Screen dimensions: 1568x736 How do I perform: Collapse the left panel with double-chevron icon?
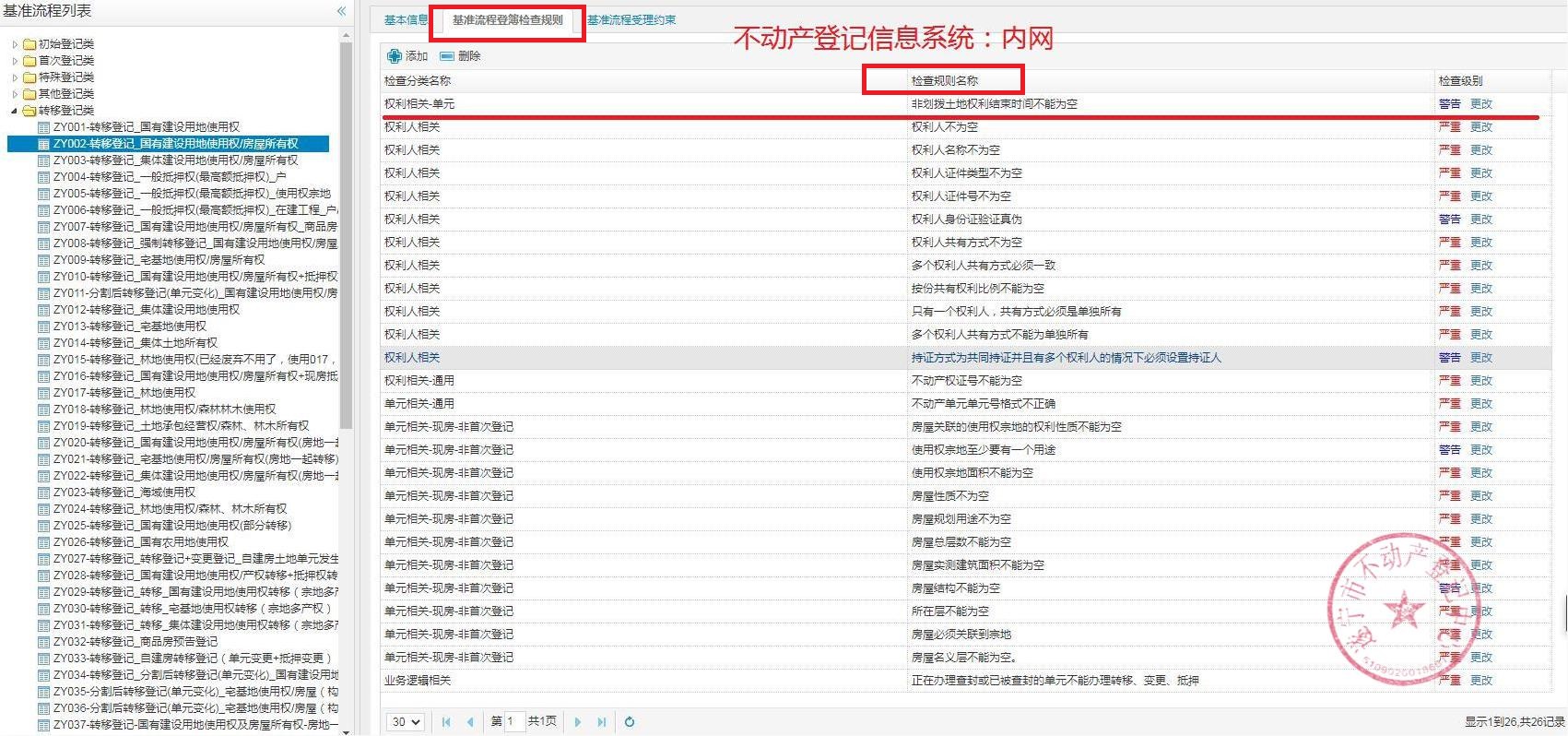point(341,11)
